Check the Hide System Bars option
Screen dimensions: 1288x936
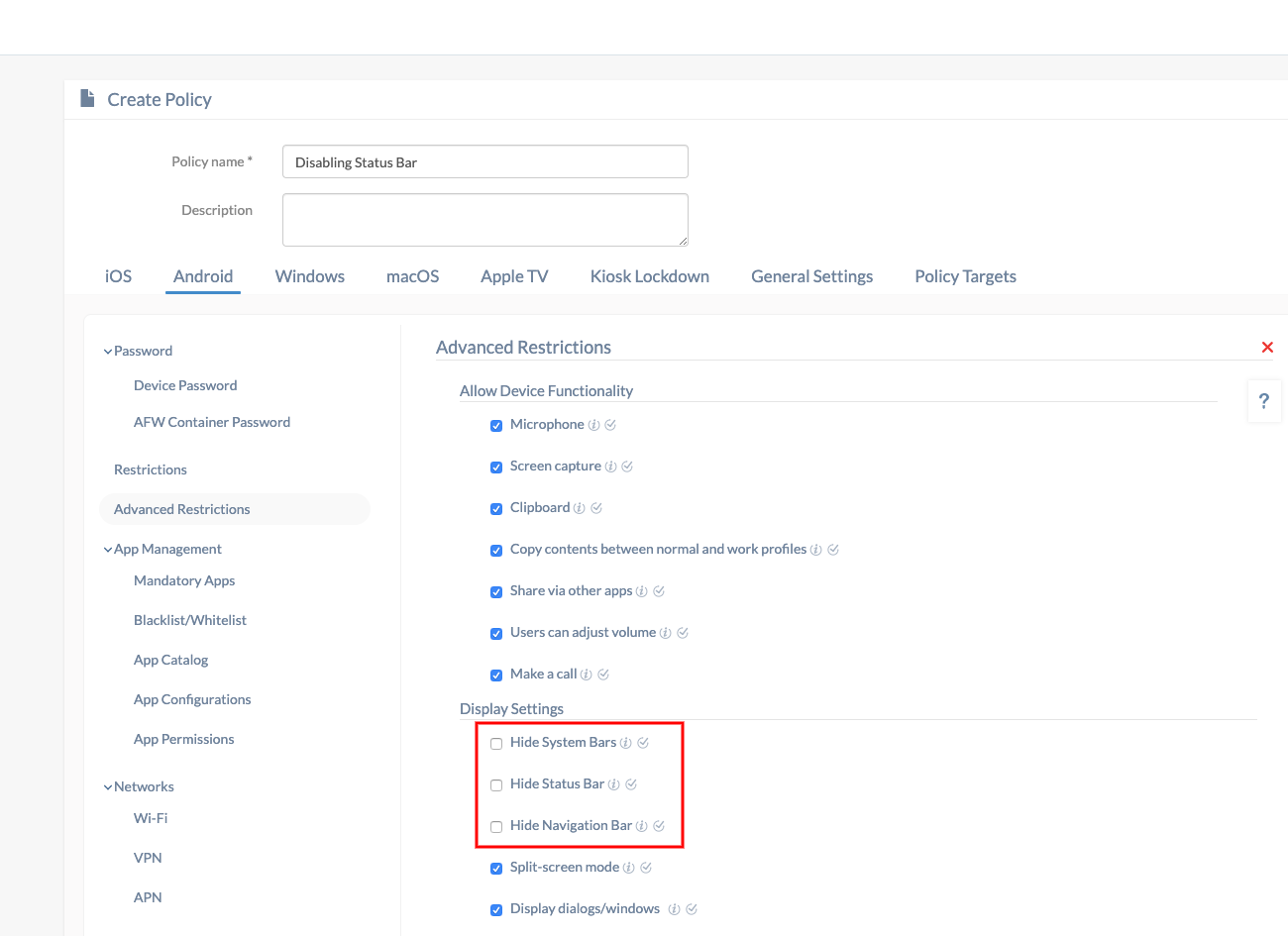(x=496, y=744)
